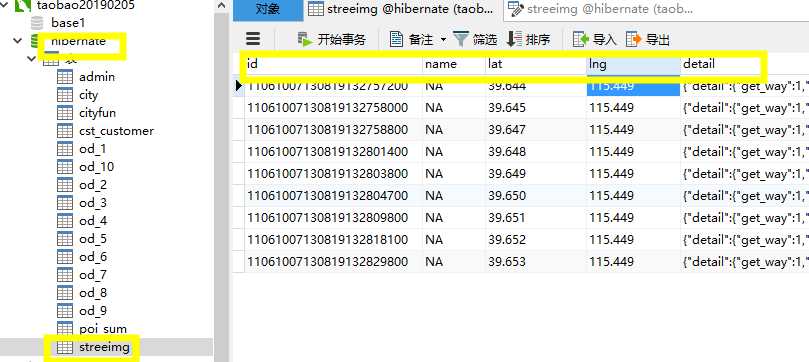This screenshot has width=809, height=362.
Task: Click the import (导入) icon
Action: coord(581,39)
